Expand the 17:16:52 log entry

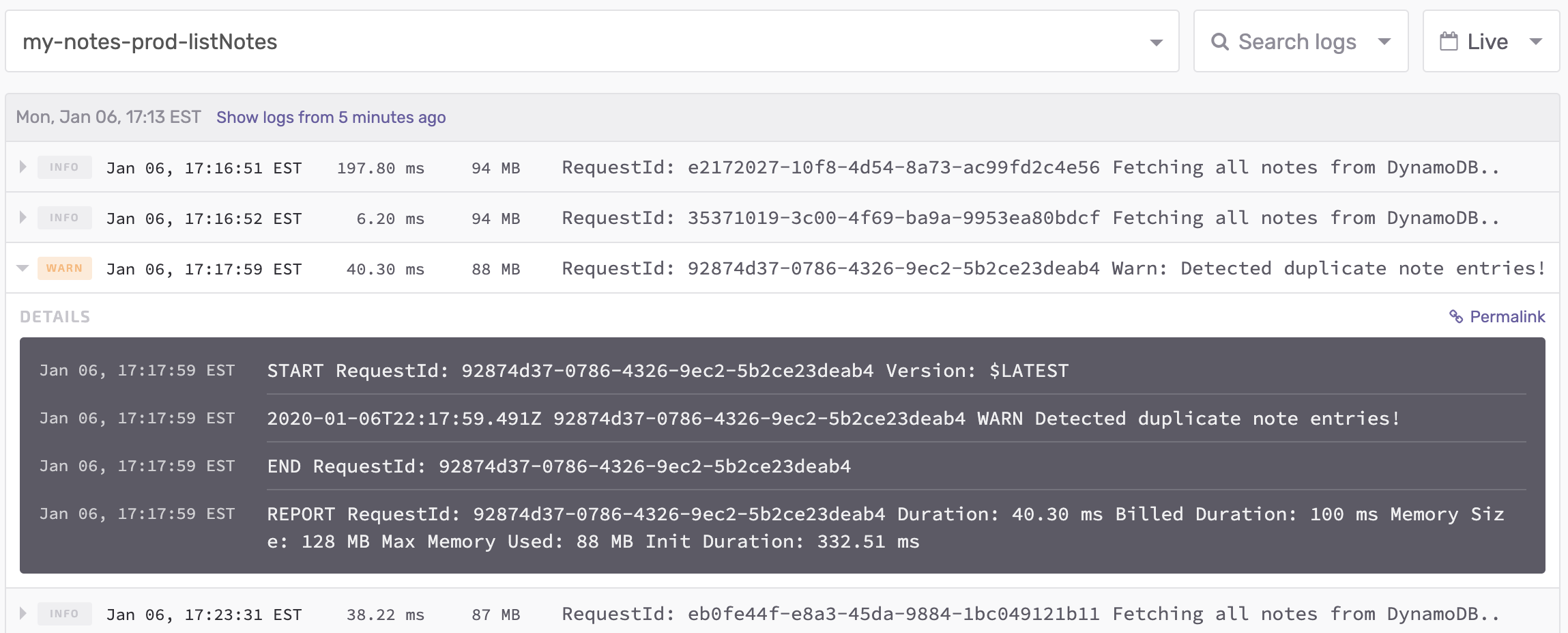click(x=23, y=218)
